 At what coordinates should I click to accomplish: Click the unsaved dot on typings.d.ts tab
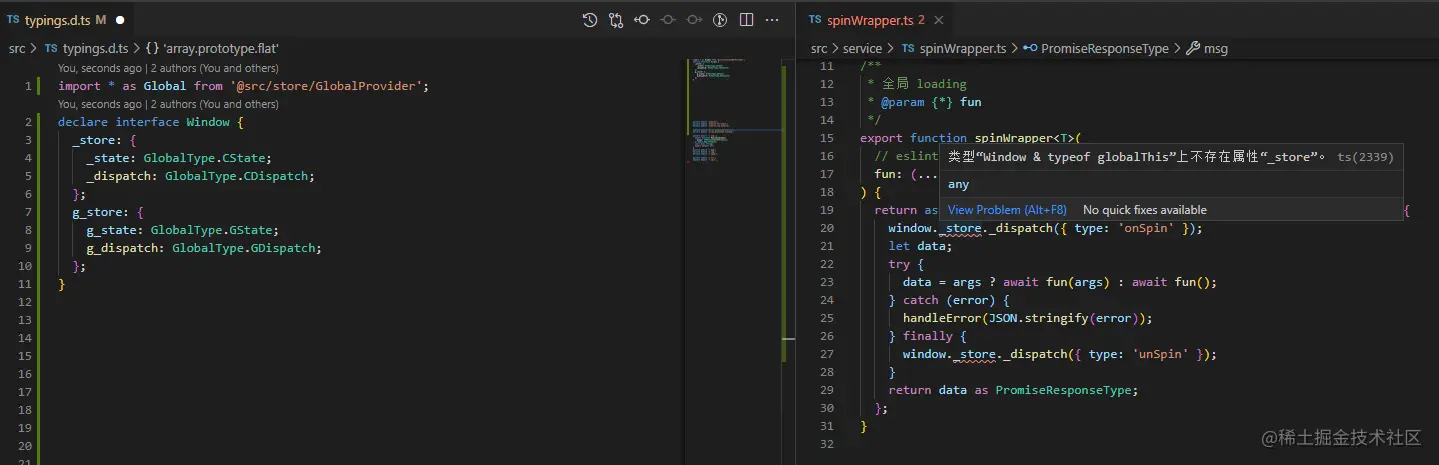[x=120, y=19]
